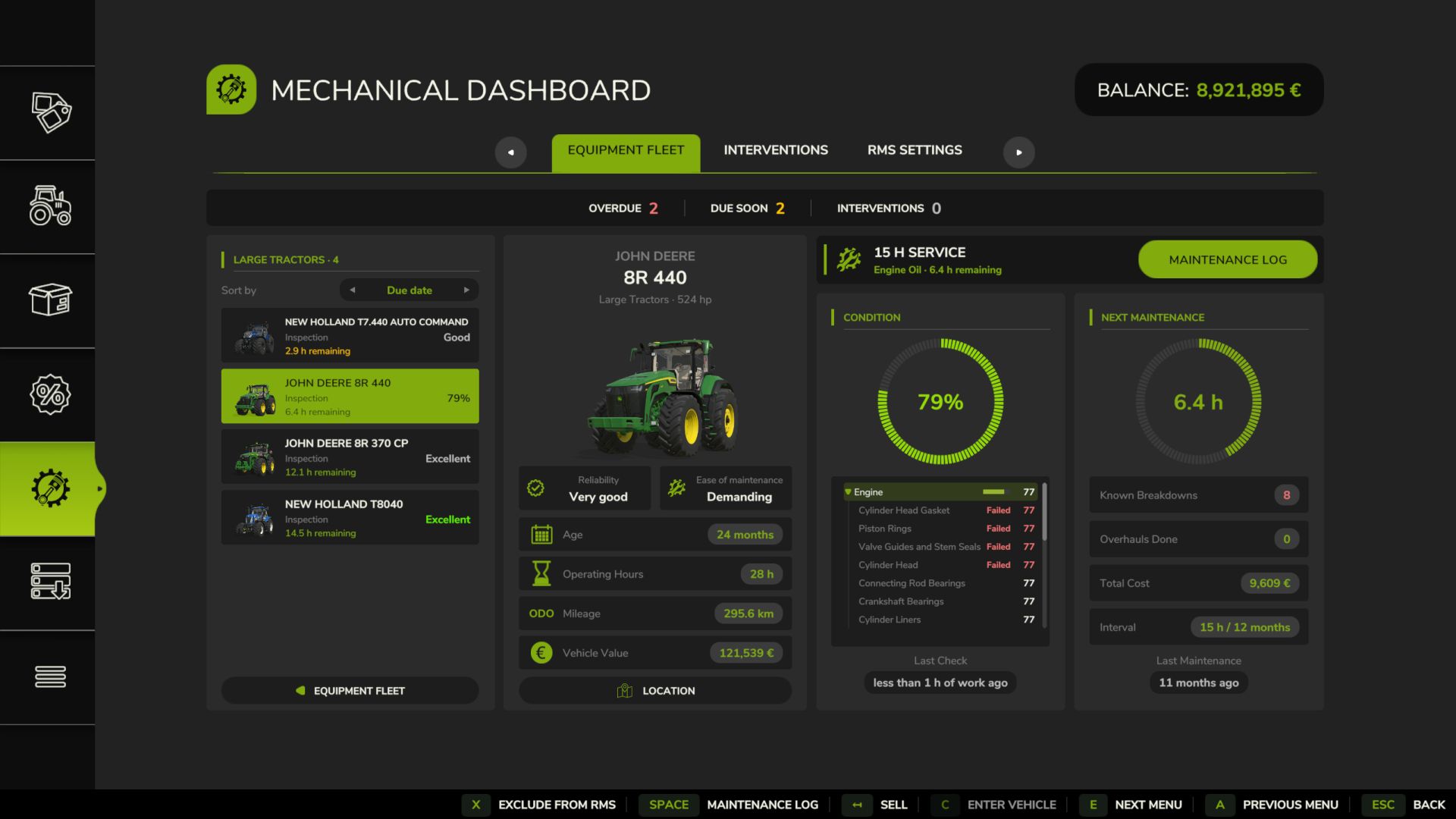This screenshot has height=819, width=1456.
Task: Click the Ease of maintenance wrench icon
Action: click(676, 488)
